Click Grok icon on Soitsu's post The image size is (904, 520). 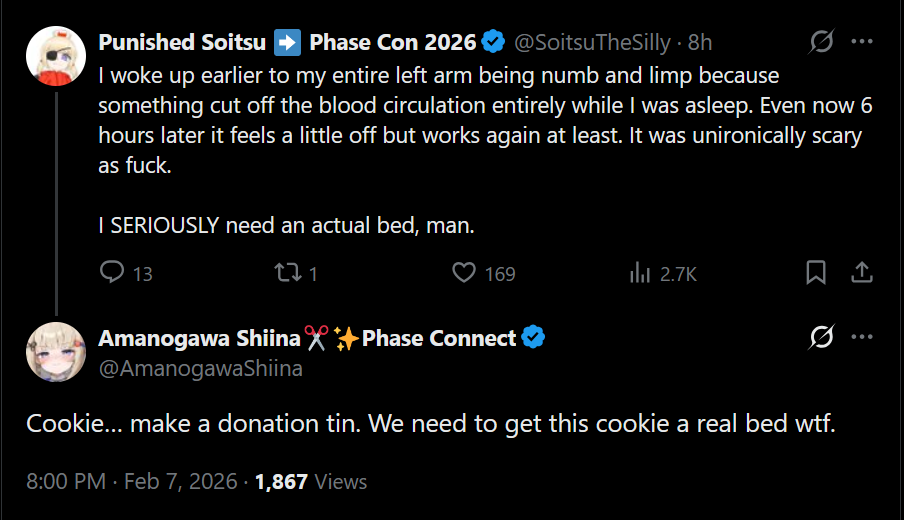(821, 42)
